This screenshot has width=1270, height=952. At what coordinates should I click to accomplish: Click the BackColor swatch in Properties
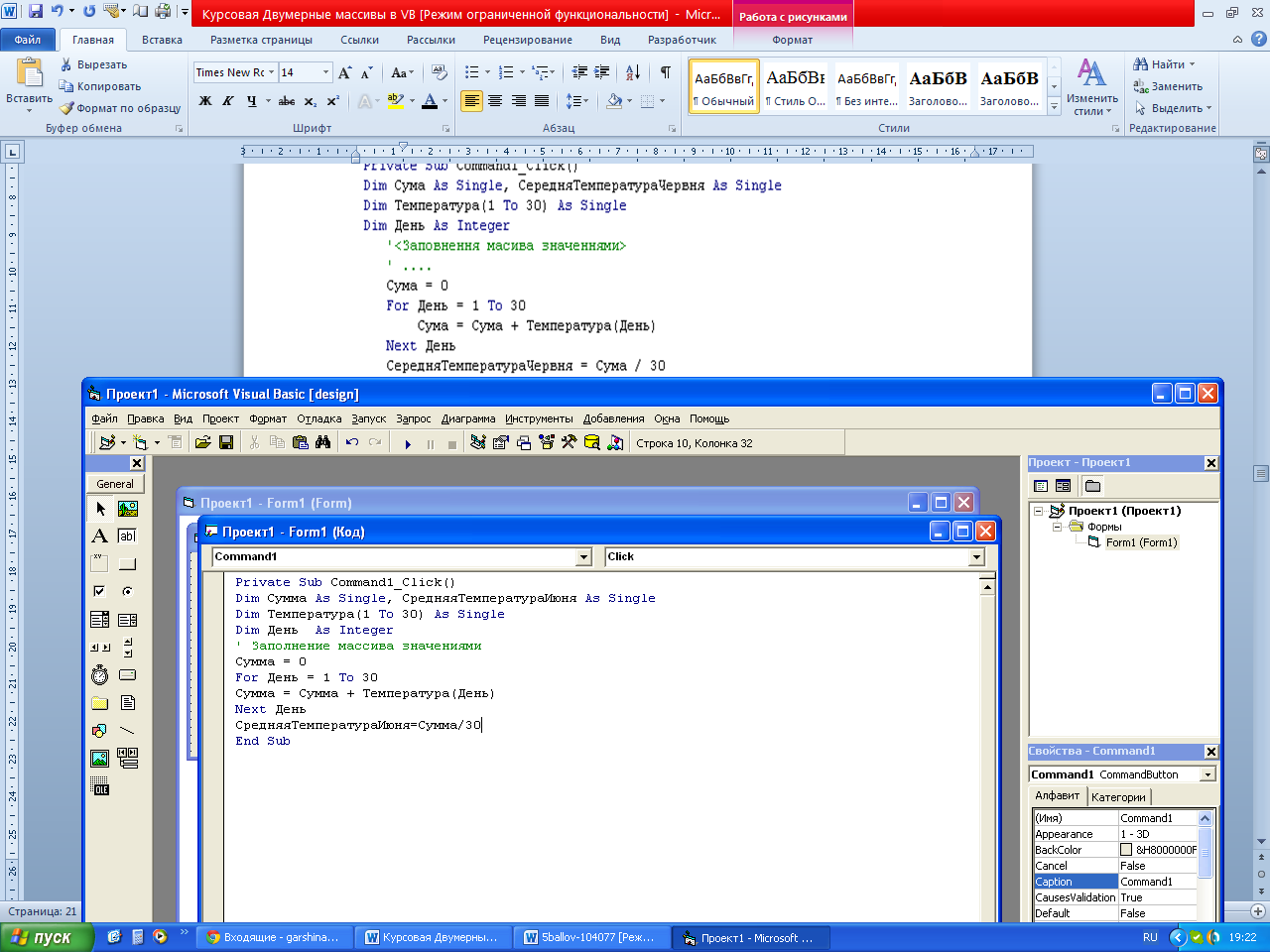pos(1126,850)
